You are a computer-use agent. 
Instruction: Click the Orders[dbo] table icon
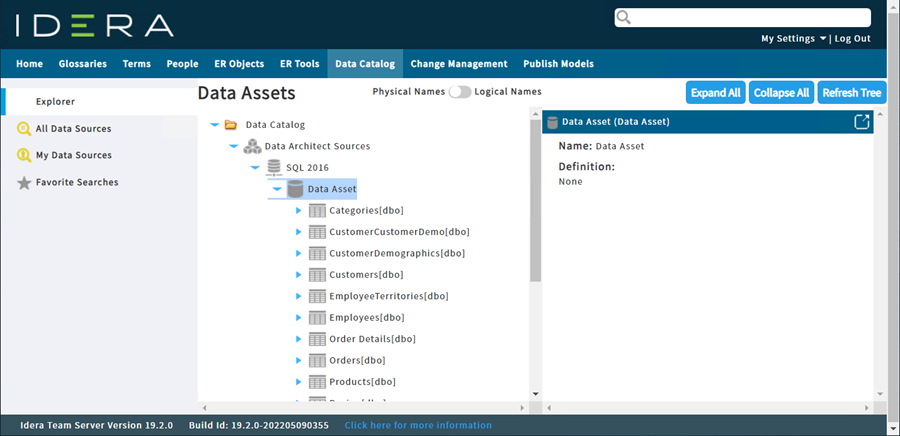pos(317,360)
